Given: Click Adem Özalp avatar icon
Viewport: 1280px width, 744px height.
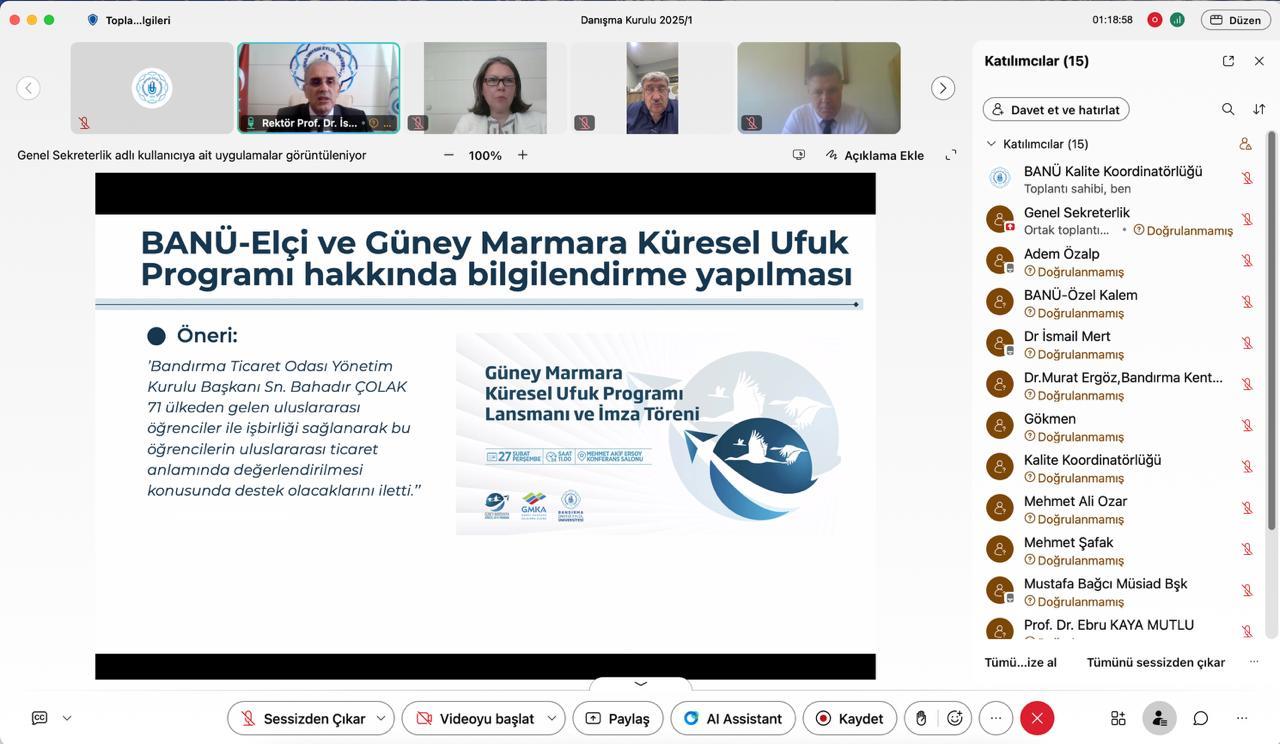Looking at the screenshot, I should (x=1000, y=261).
